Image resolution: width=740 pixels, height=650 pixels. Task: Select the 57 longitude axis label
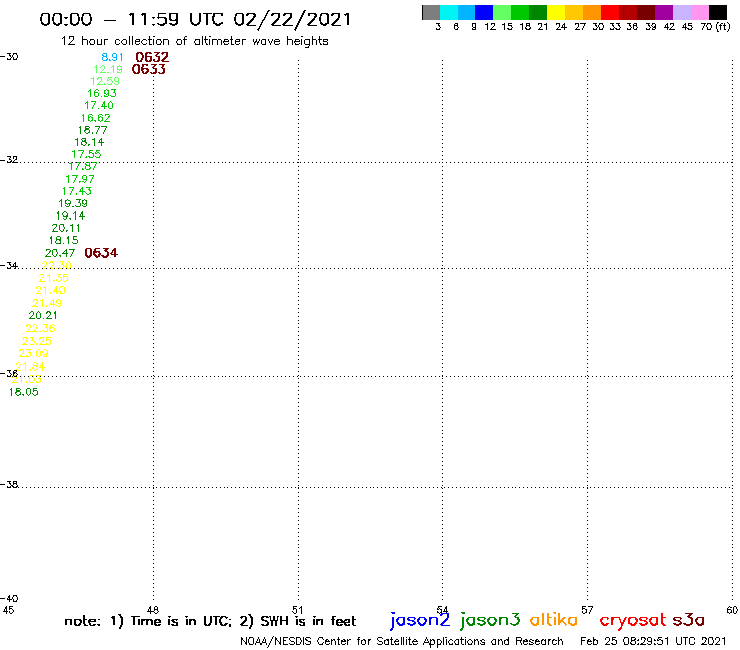tap(587, 610)
